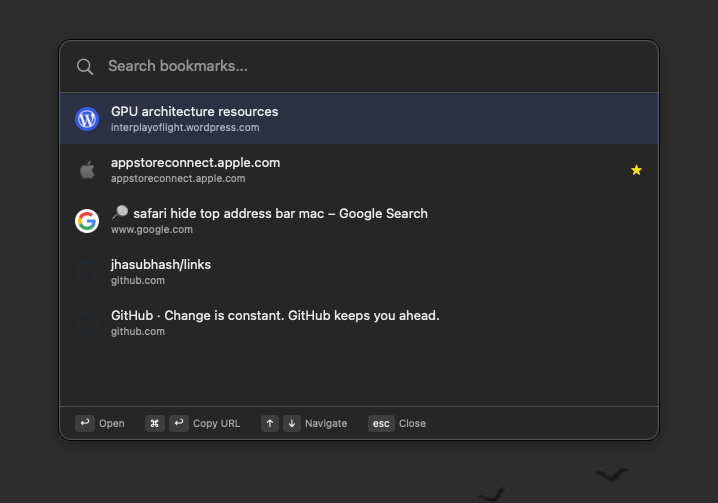This screenshot has height=503, width=718.
Task: Click GitHub favicon beside Change is constant
Action: 87,323
